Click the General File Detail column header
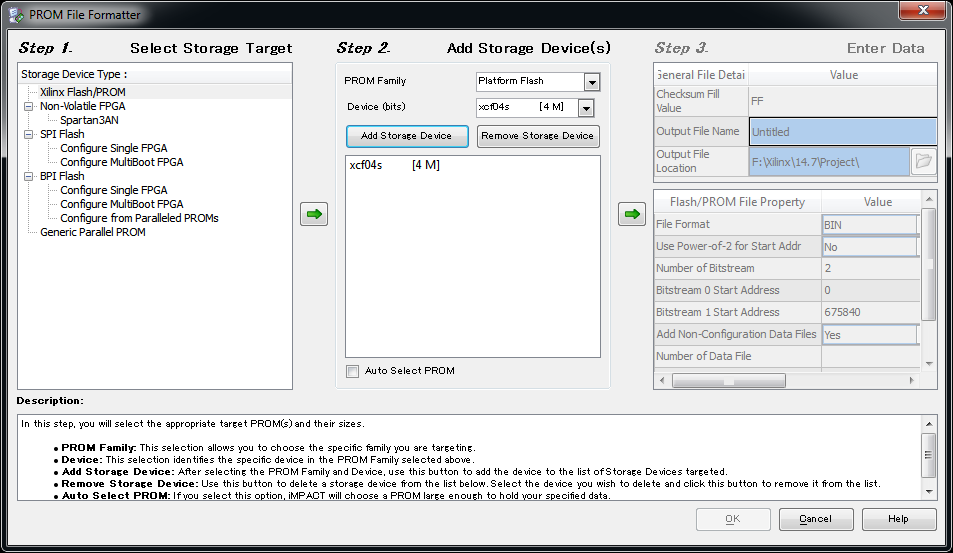 (x=701, y=75)
